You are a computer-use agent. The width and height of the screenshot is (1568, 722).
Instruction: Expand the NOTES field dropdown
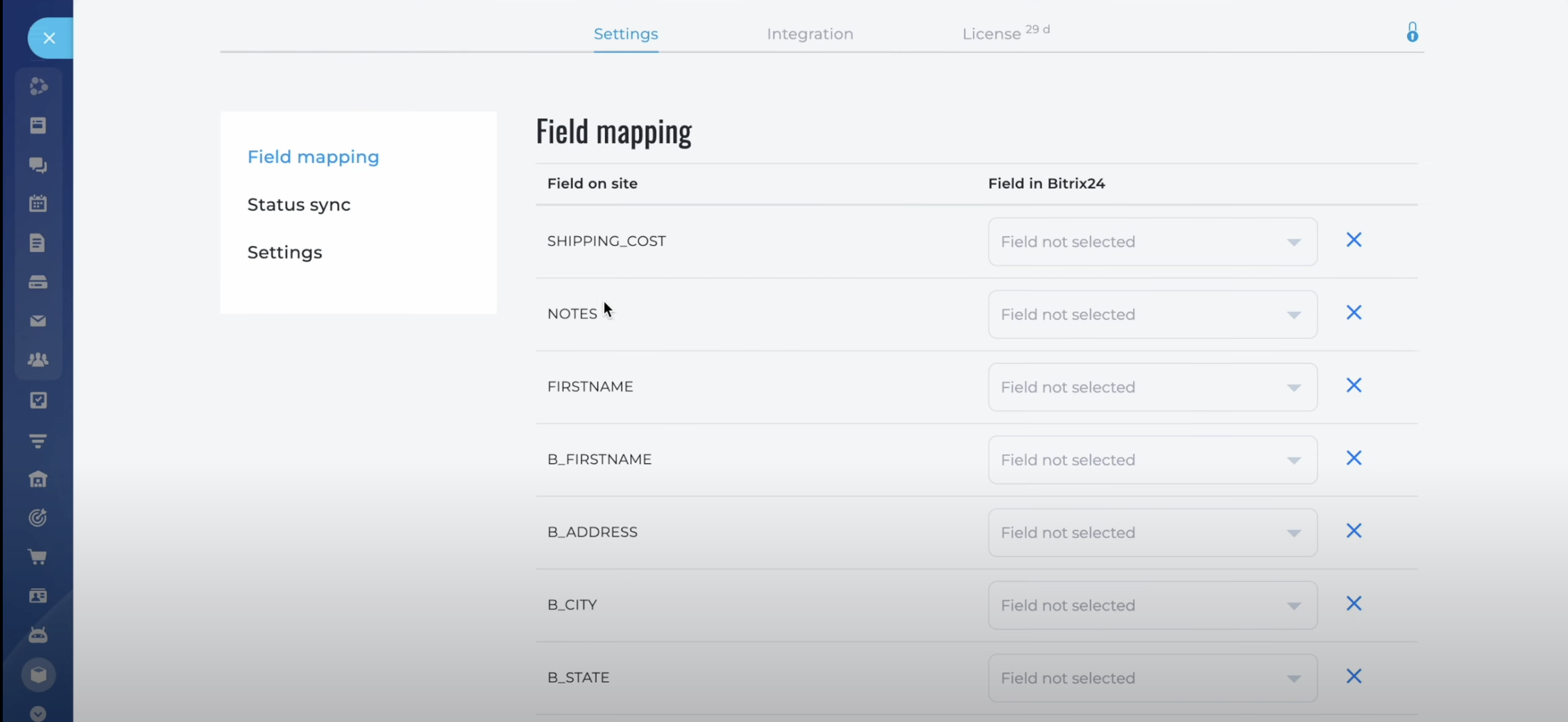1152,314
